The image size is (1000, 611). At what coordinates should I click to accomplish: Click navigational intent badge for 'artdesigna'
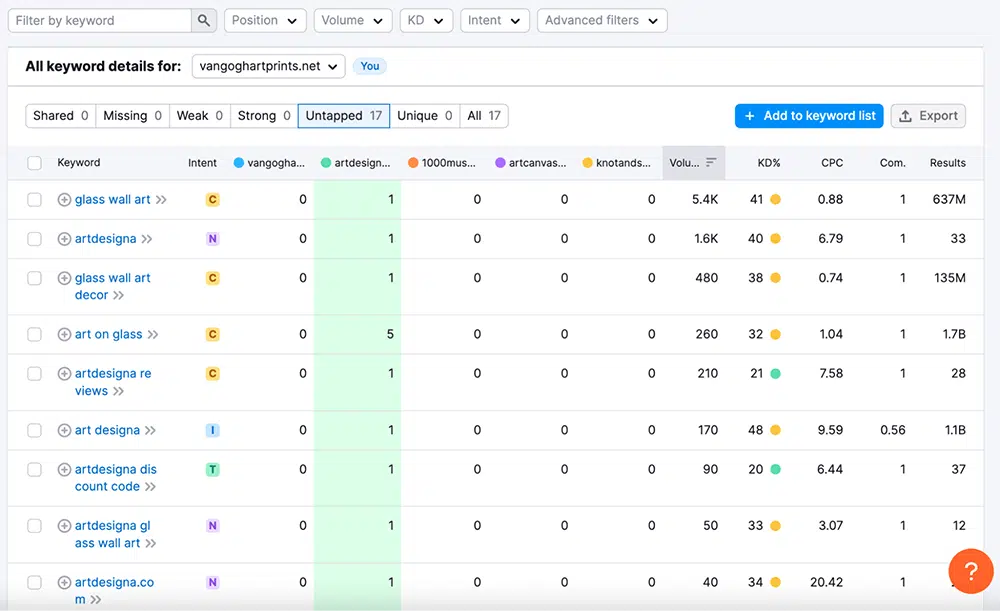point(212,239)
